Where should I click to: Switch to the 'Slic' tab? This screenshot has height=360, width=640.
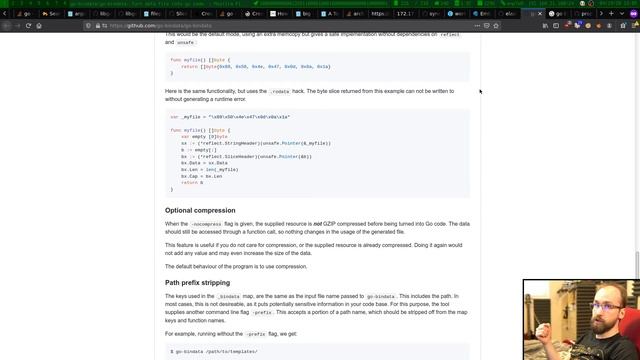[178, 13]
